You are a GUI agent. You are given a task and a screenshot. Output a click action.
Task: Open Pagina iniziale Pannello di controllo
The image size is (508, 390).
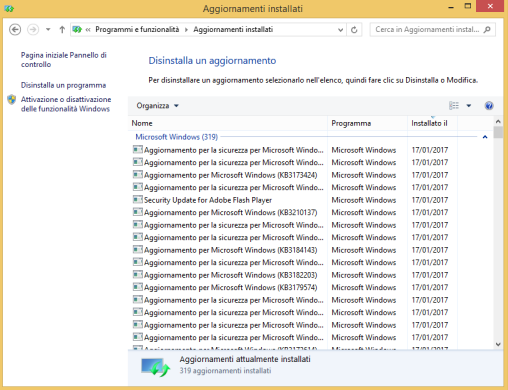tap(64, 60)
